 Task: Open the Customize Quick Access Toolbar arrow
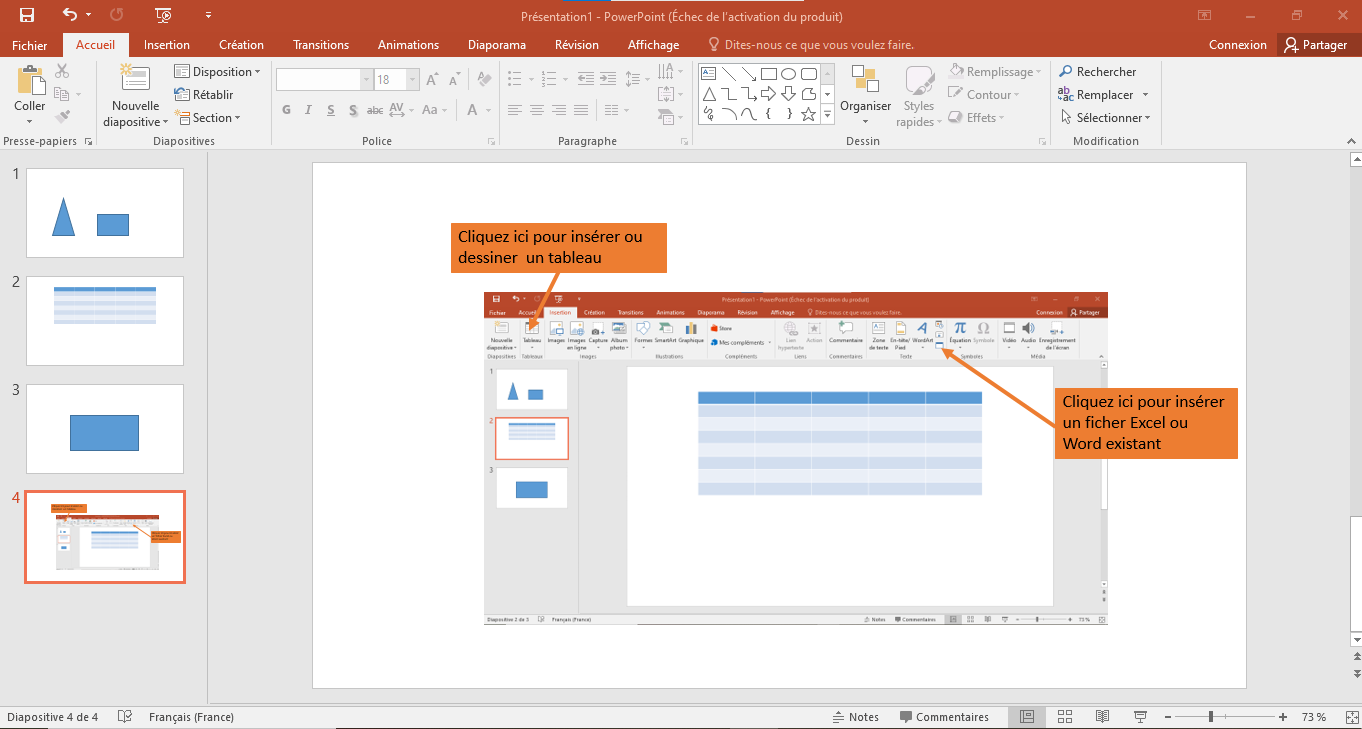click(x=208, y=15)
